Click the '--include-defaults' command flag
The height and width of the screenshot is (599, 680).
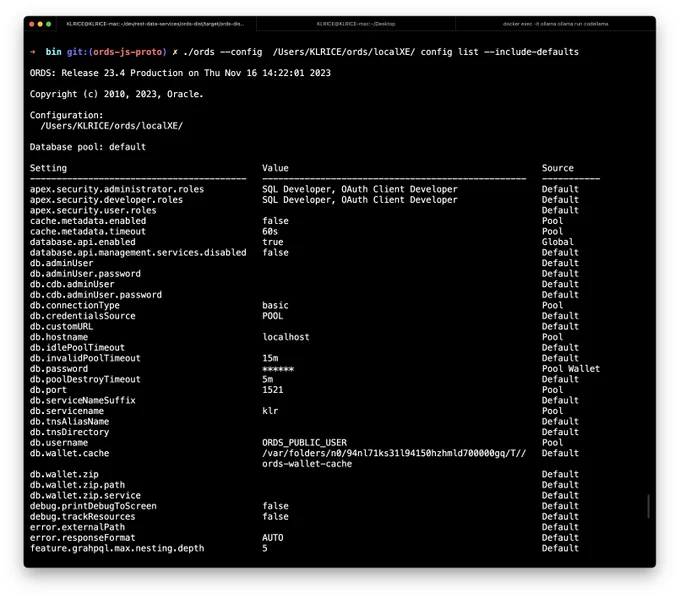[x=531, y=52]
